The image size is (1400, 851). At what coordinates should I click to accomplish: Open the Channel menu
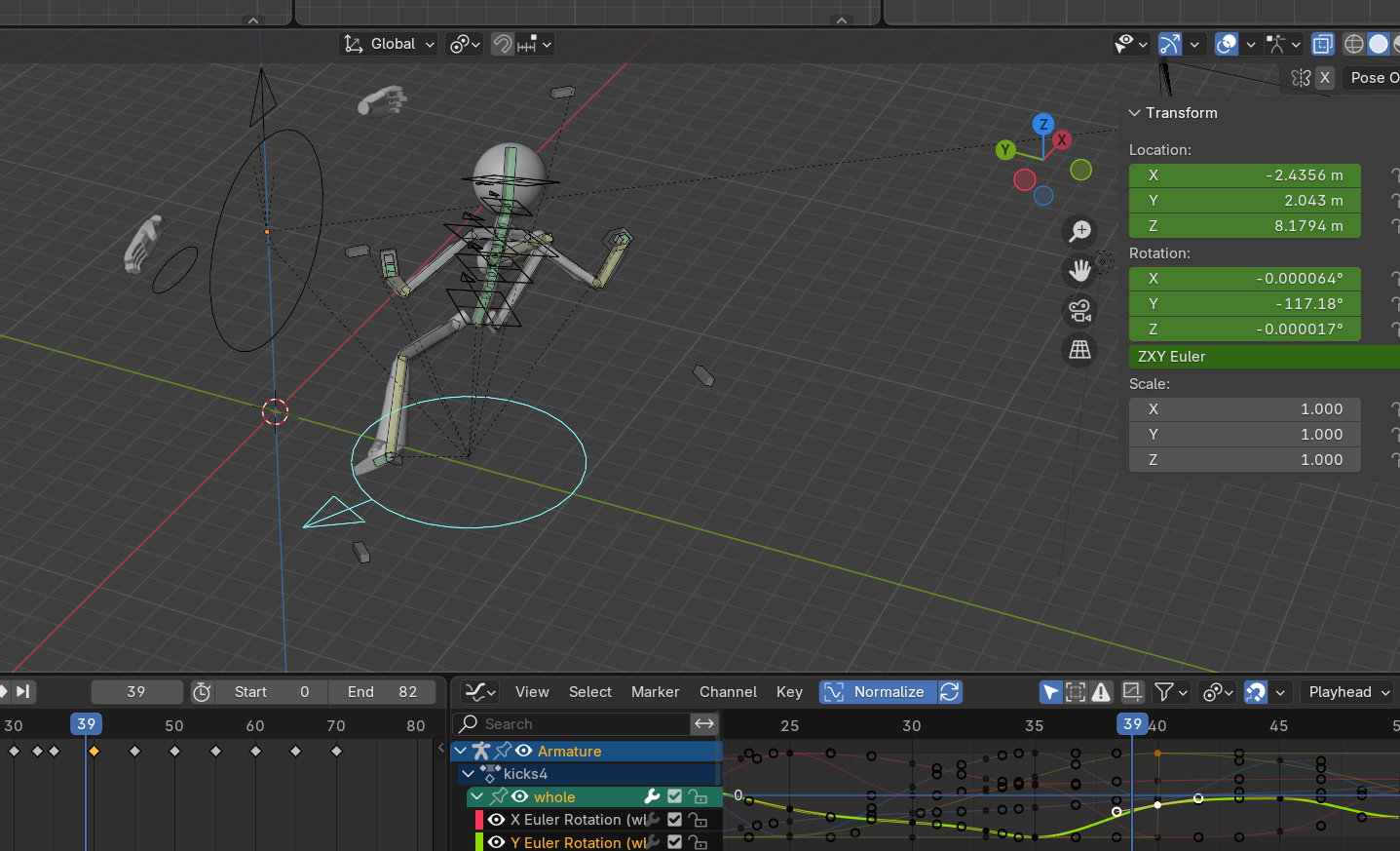click(x=728, y=692)
